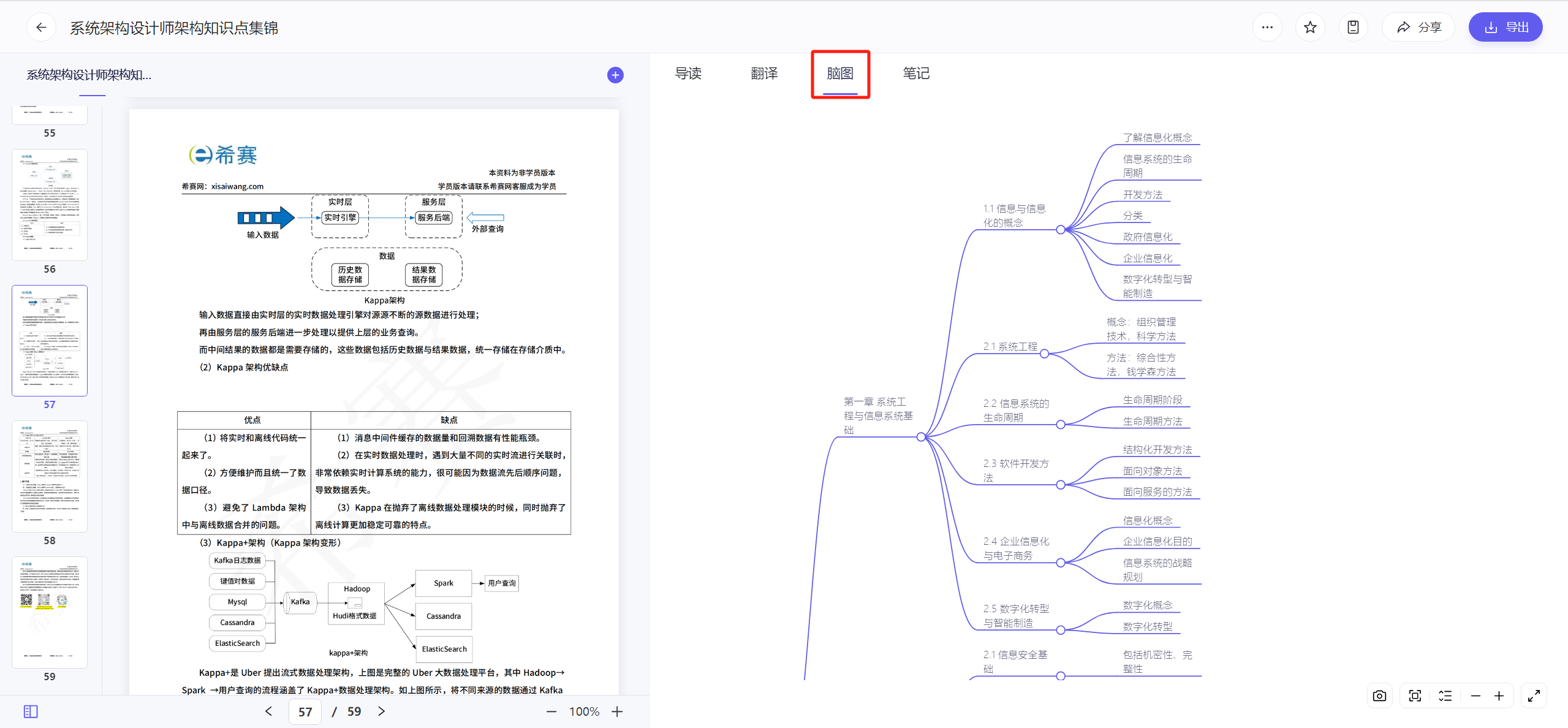Add a new document with the plus icon
Image resolution: width=1568 pixels, height=728 pixels.
615,75
